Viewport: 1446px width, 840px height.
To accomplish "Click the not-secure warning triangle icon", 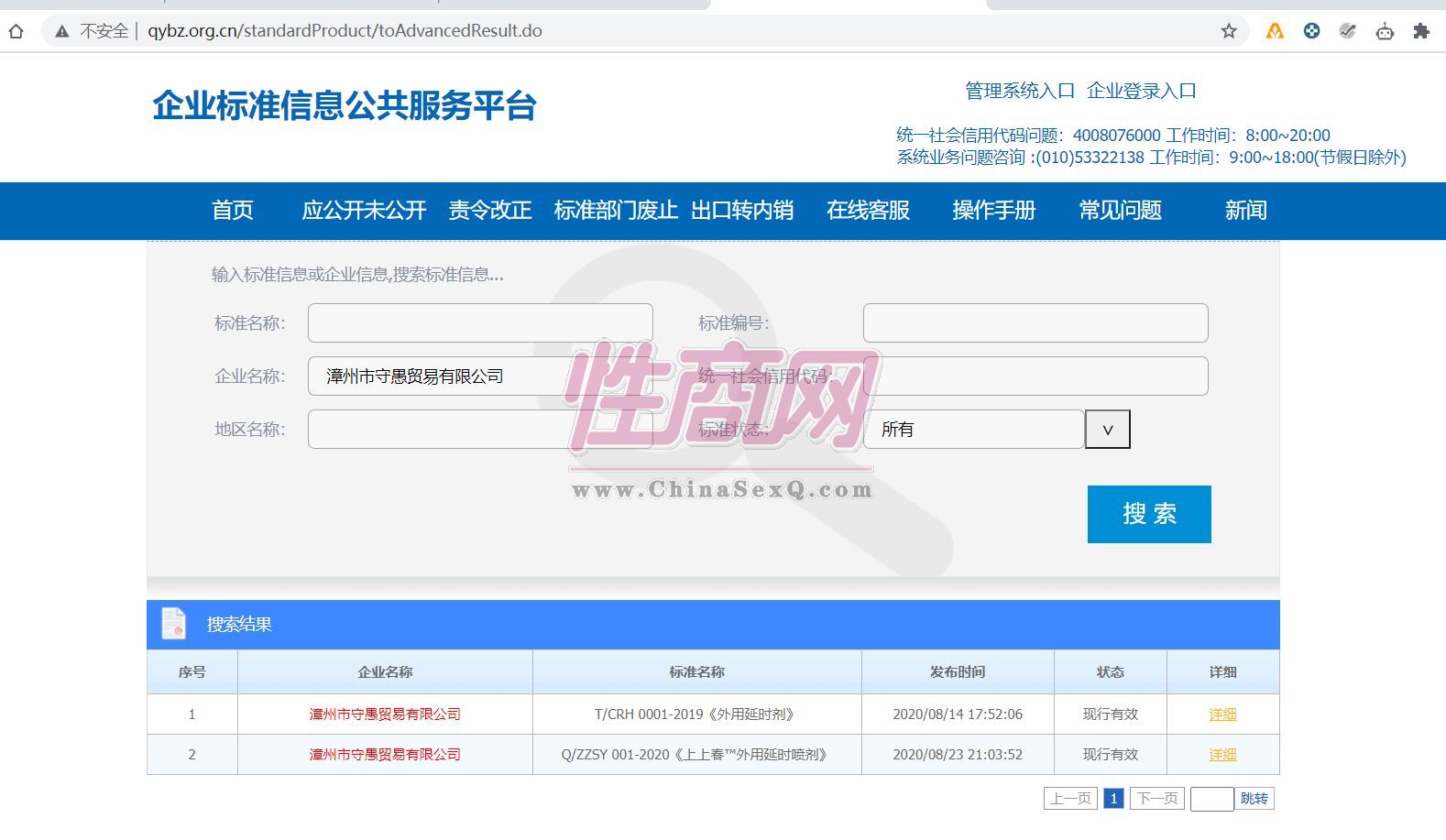I will (x=62, y=31).
